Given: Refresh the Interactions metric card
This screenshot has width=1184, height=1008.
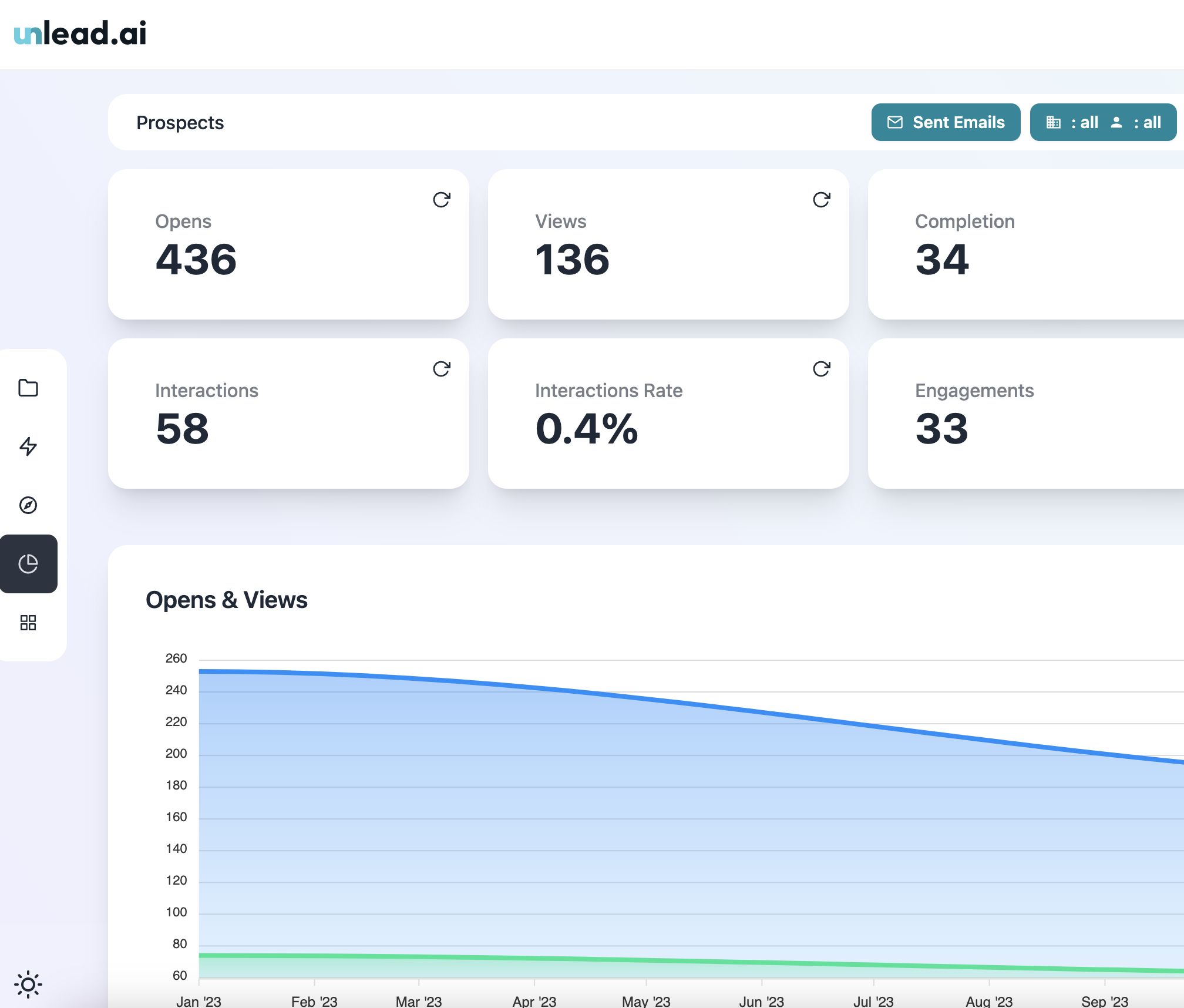Looking at the screenshot, I should pos(441,369).
